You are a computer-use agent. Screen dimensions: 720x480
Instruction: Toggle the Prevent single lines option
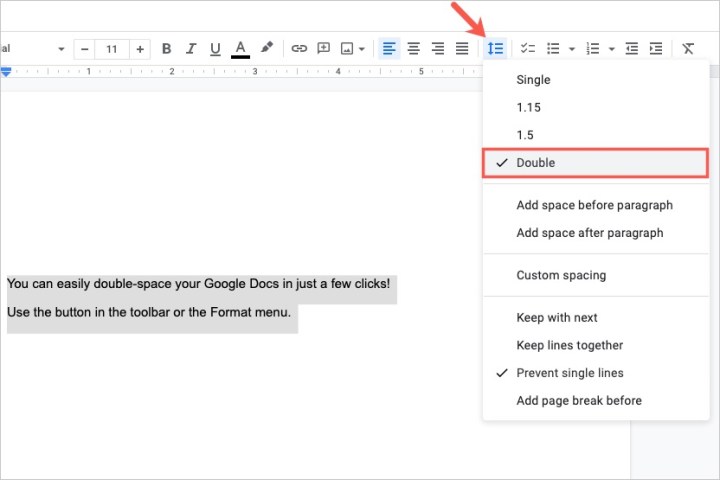[x=569, y=373]
